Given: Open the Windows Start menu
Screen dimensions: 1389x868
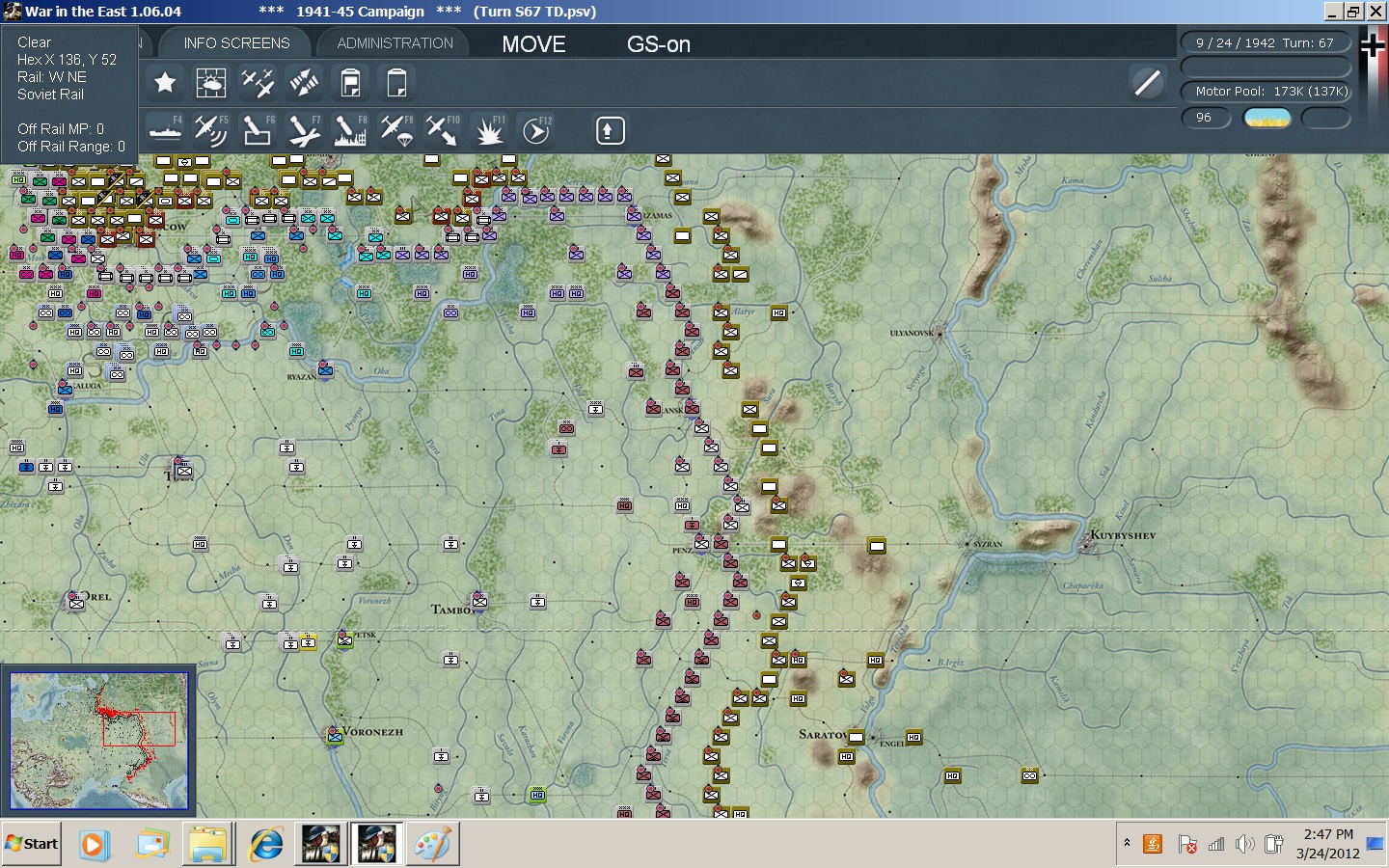Looking at the screenshot, I should point(32,844).
